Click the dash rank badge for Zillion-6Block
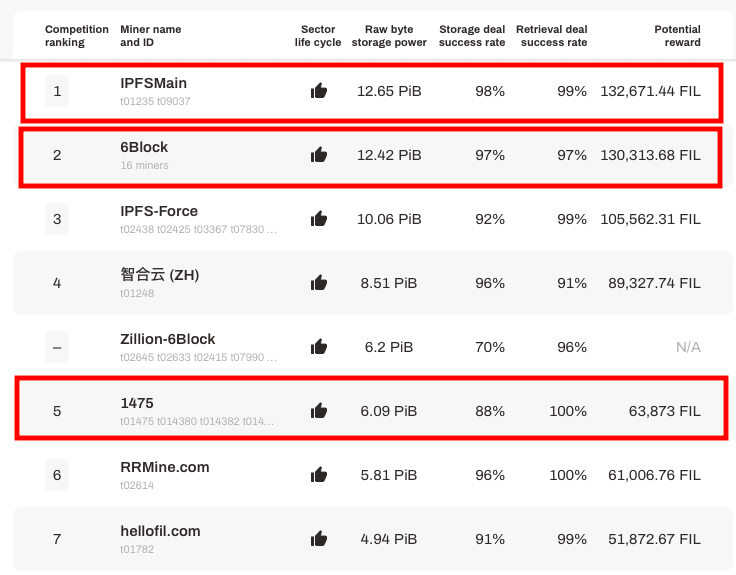Image resolution: width=736 pixels, height=575 pixels. pyautogui.click(x=57, y=347)
